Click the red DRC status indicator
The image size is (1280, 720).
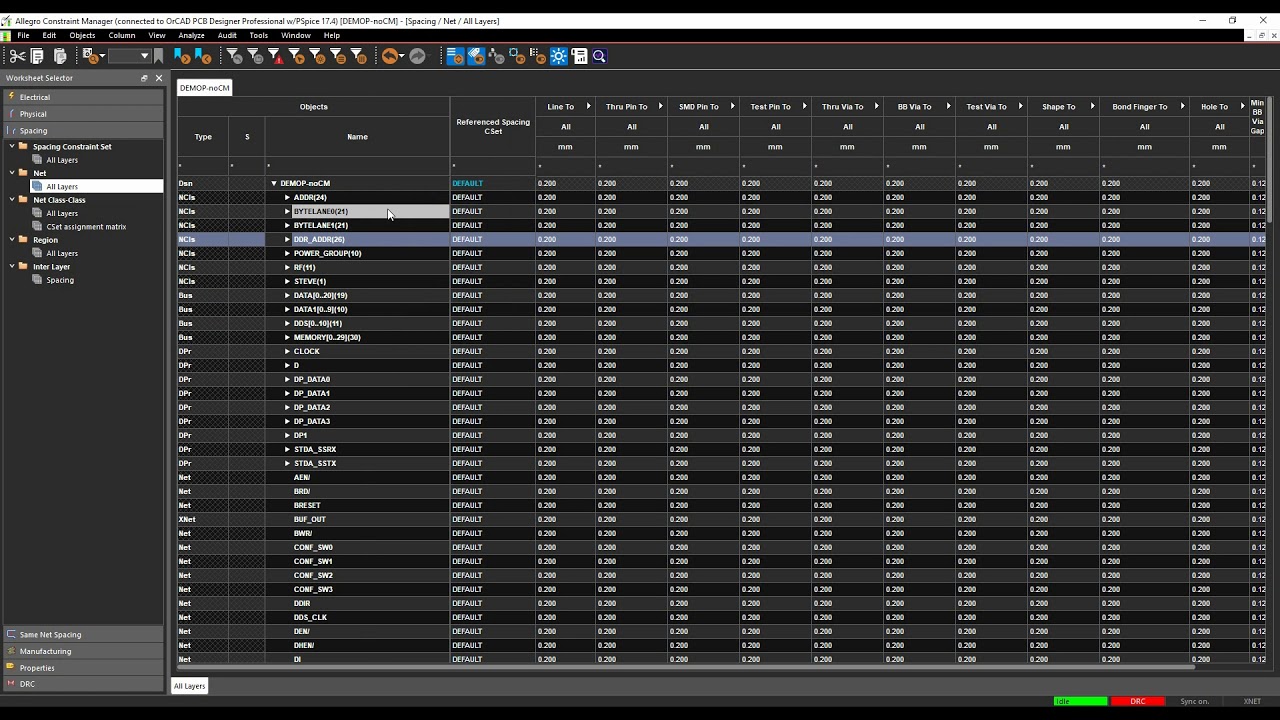(x=1138, y=701)
